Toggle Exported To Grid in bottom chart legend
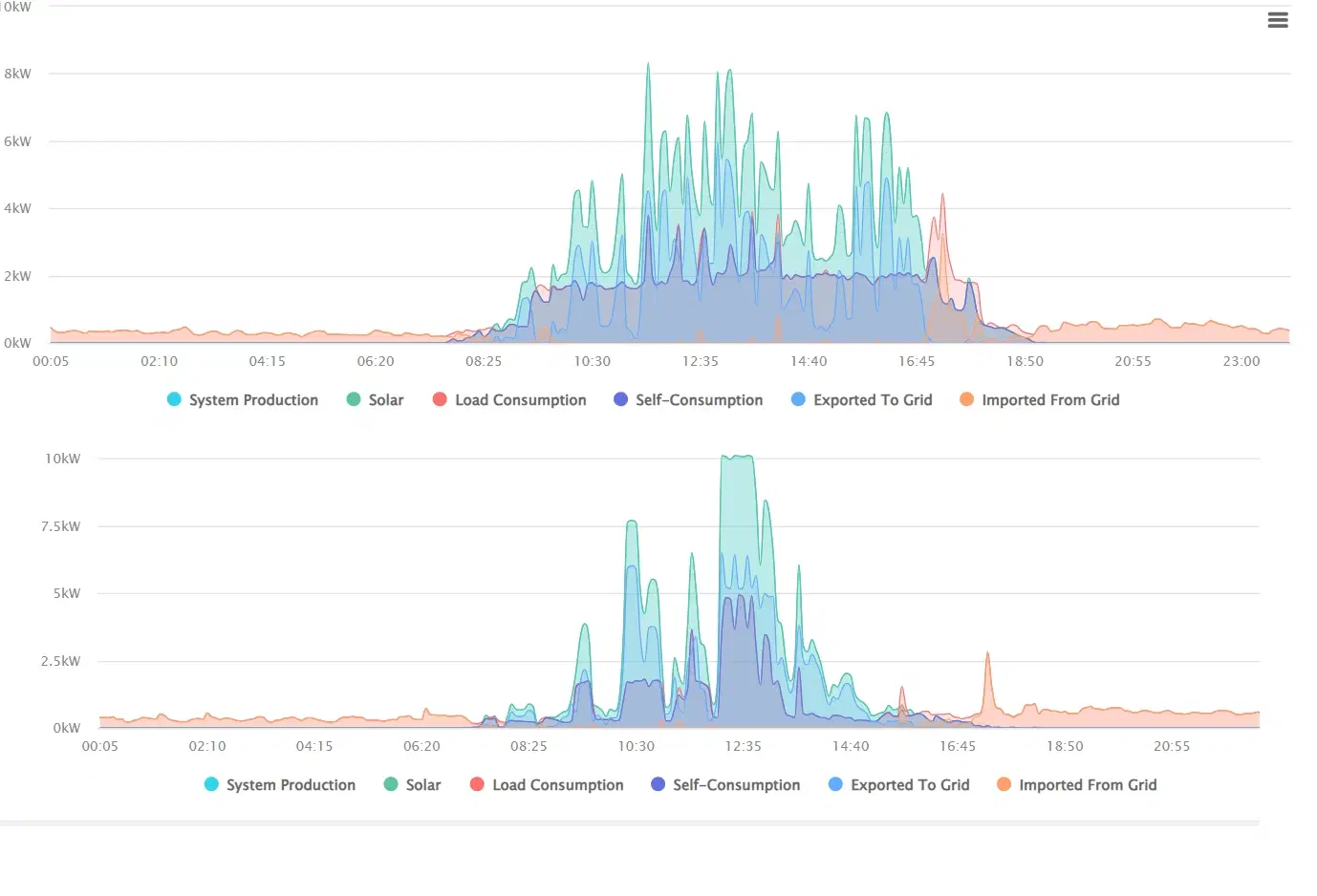1317x896 pixels. [x=899, y=785]
